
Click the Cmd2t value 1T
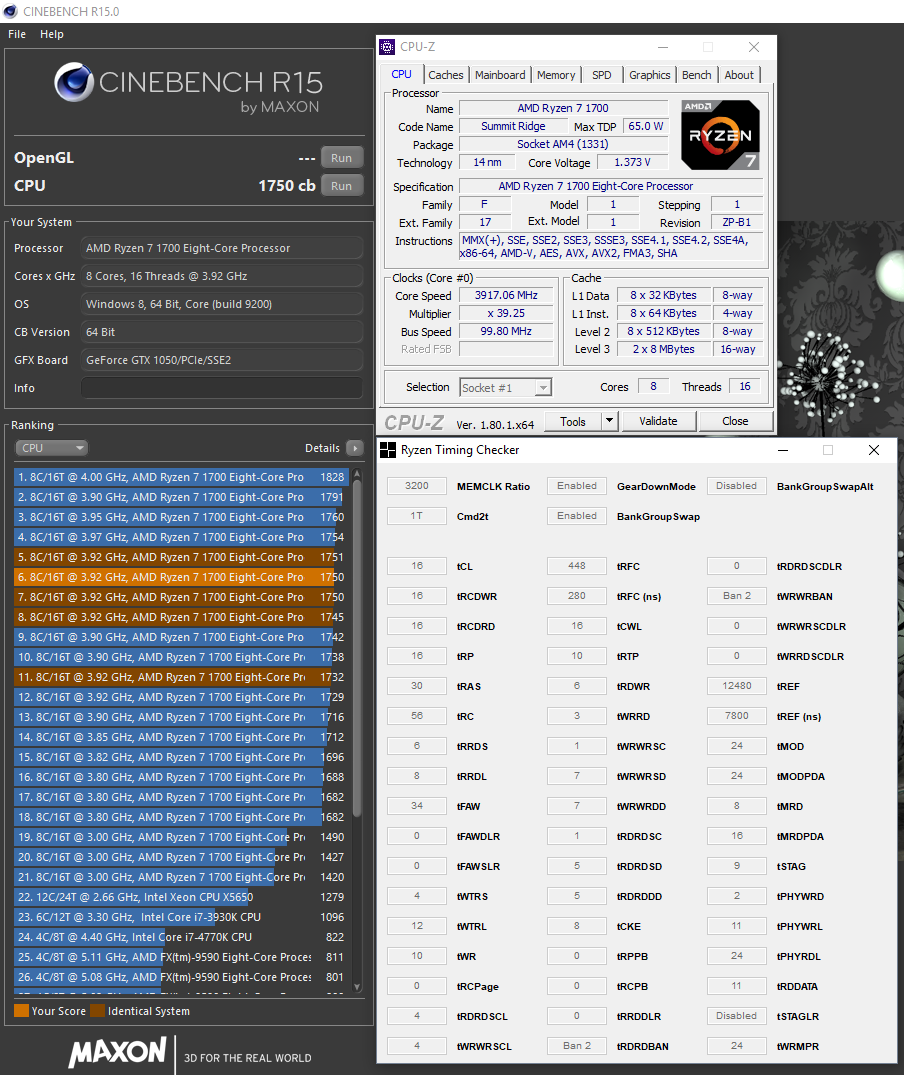(417, 516)
